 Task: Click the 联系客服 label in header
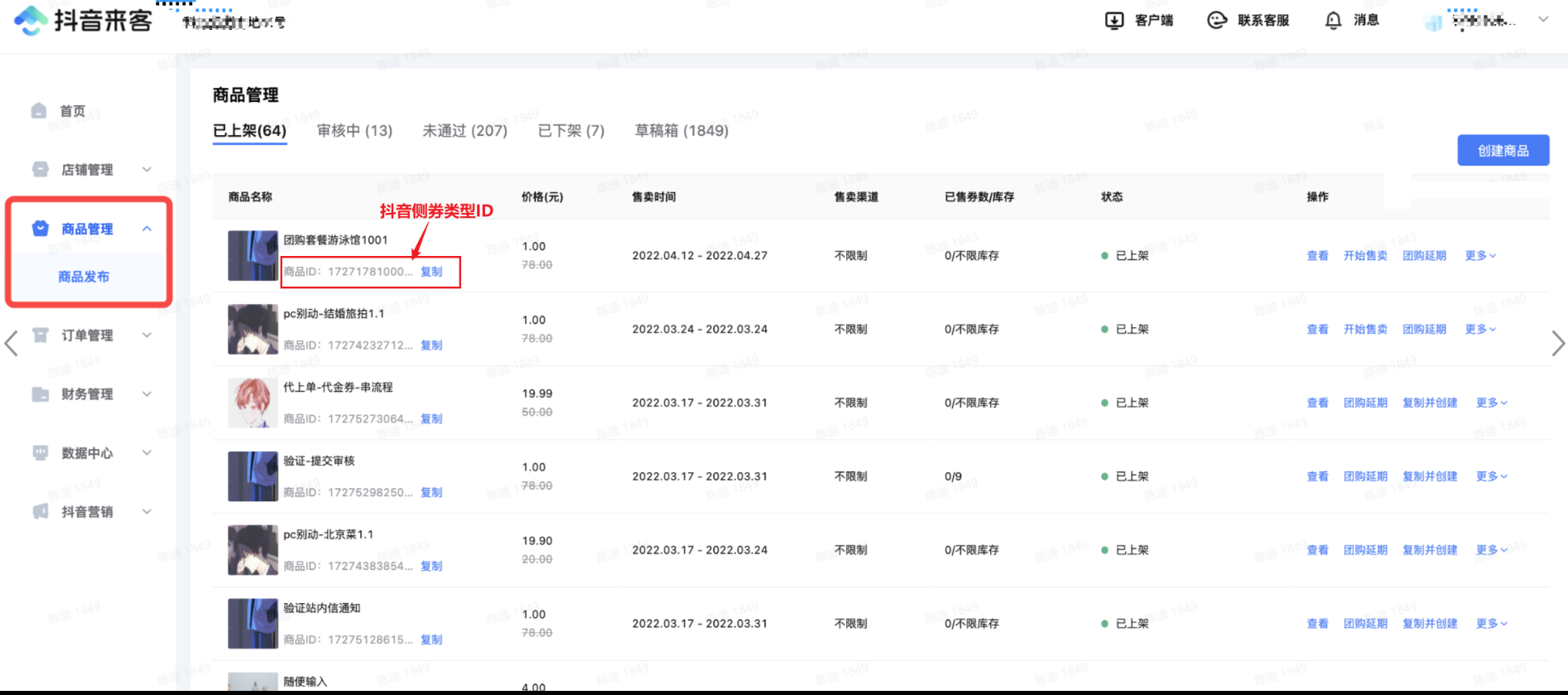point(1263,21)
